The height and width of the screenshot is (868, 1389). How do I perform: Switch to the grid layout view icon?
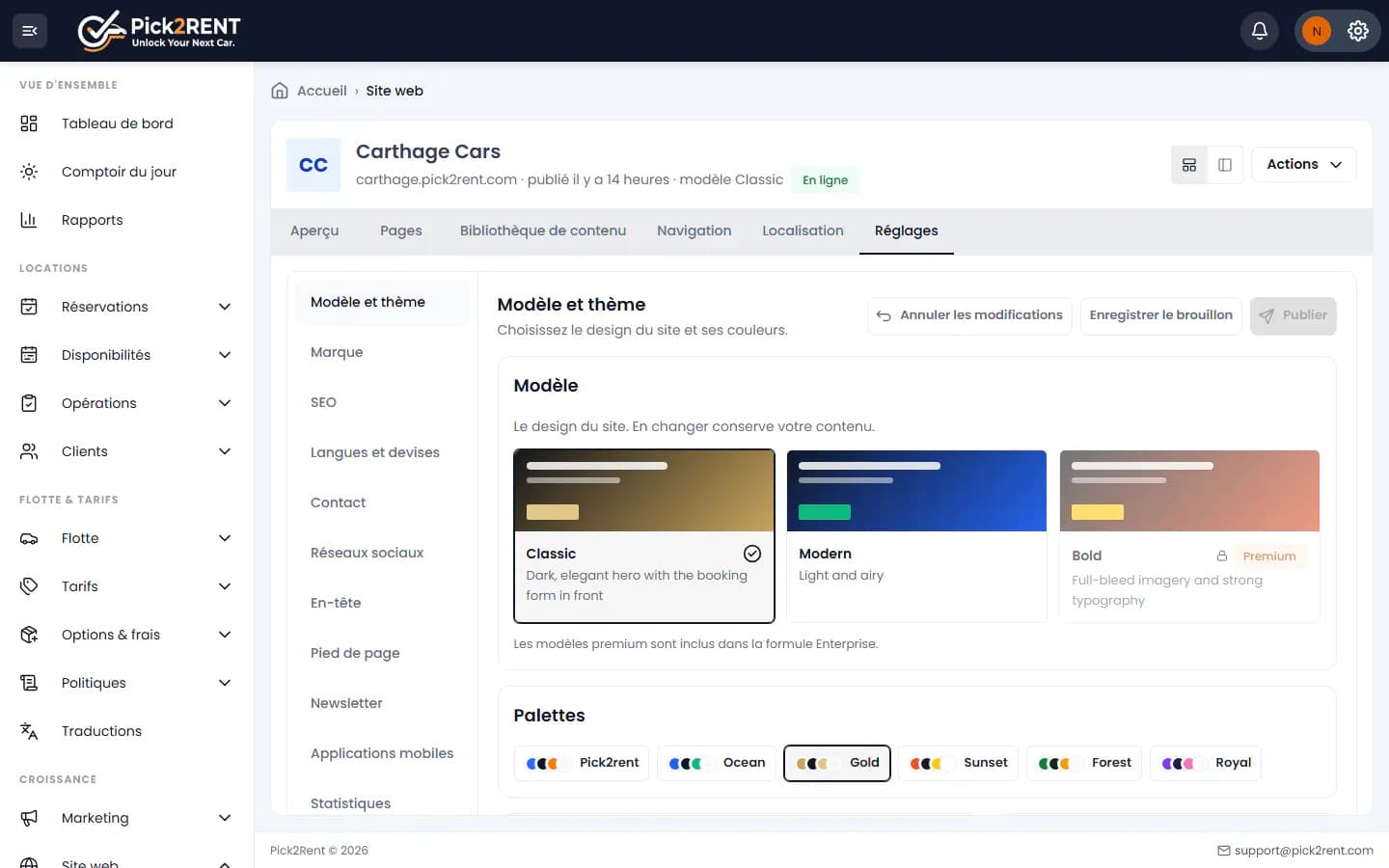(x=1189, y=165)
